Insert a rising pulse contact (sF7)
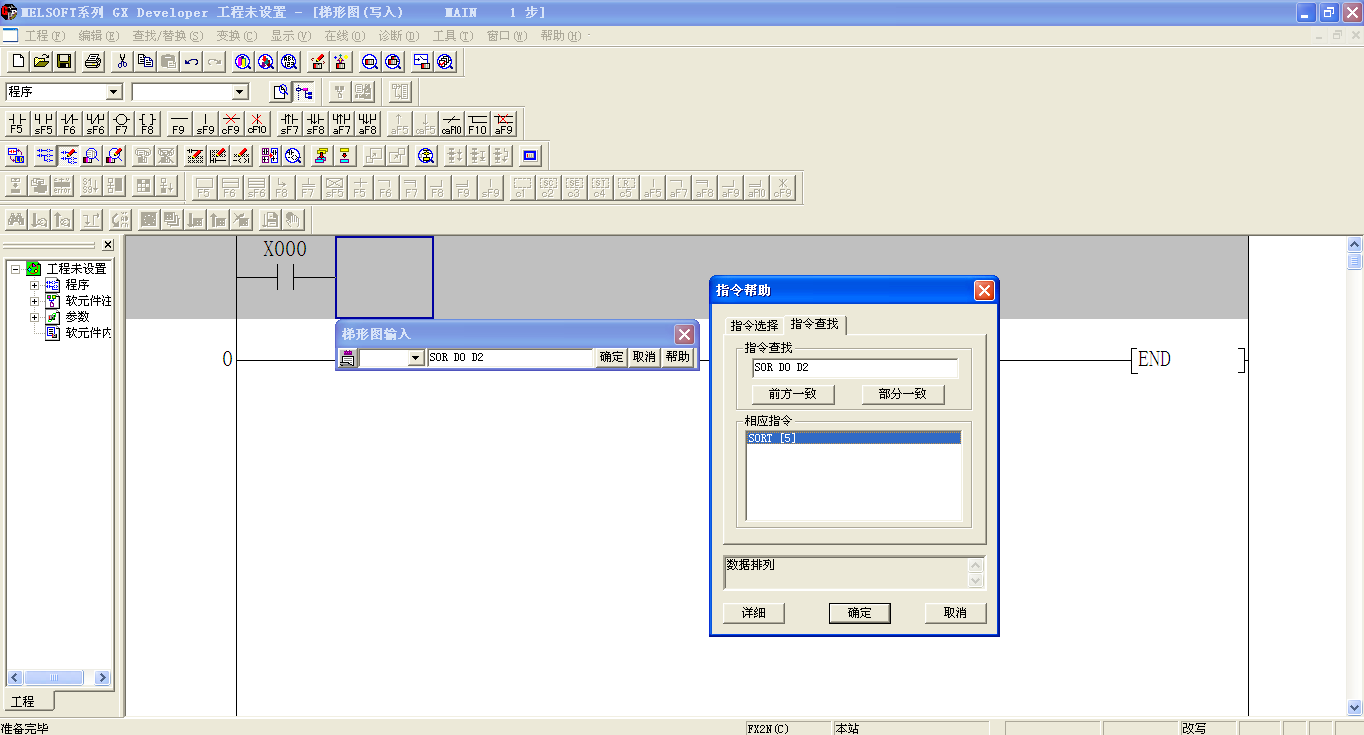Viewport: 1364px width, 735px height. (x=289, y=124)
